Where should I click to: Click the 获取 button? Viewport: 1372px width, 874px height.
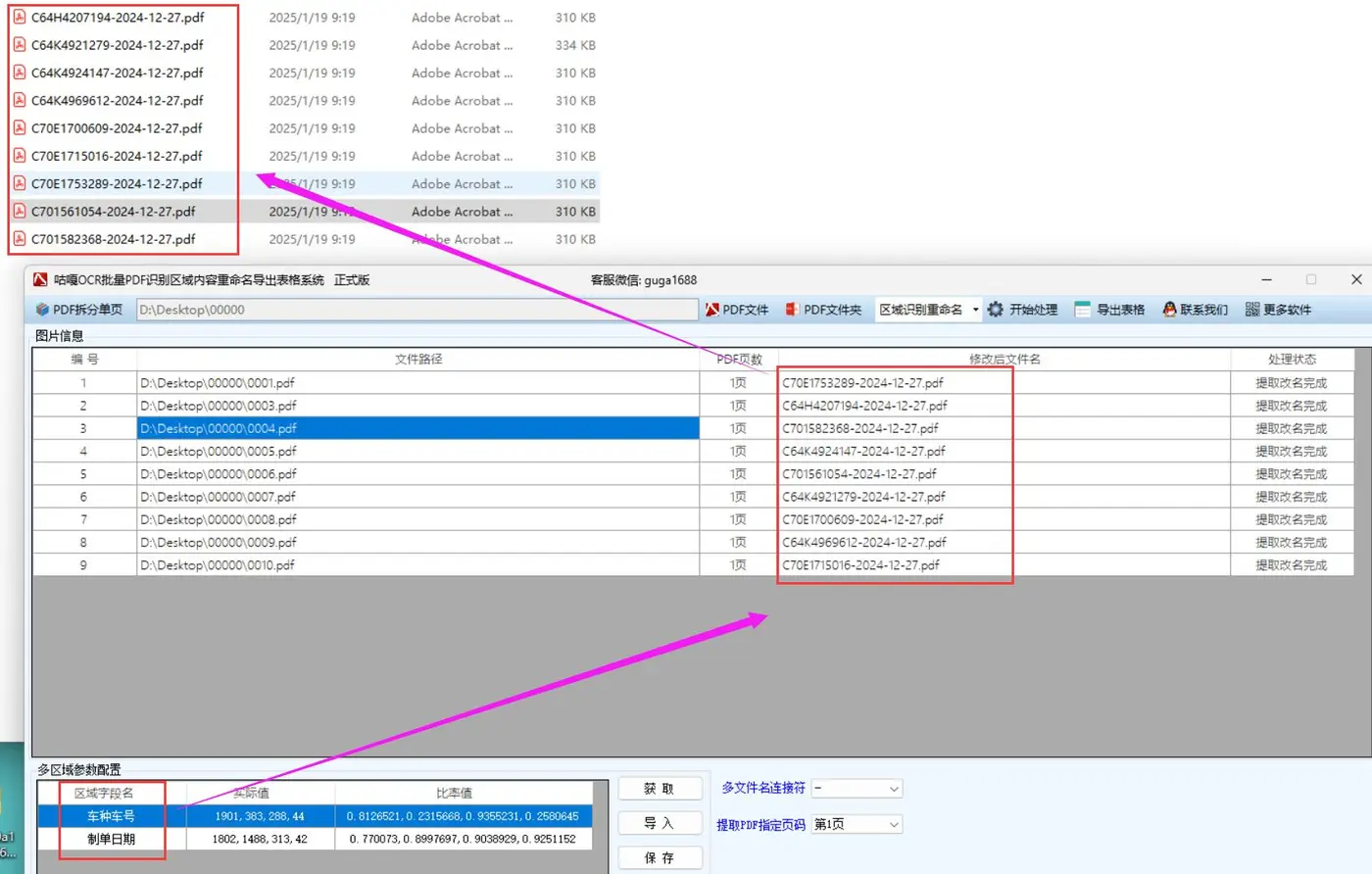660,789
